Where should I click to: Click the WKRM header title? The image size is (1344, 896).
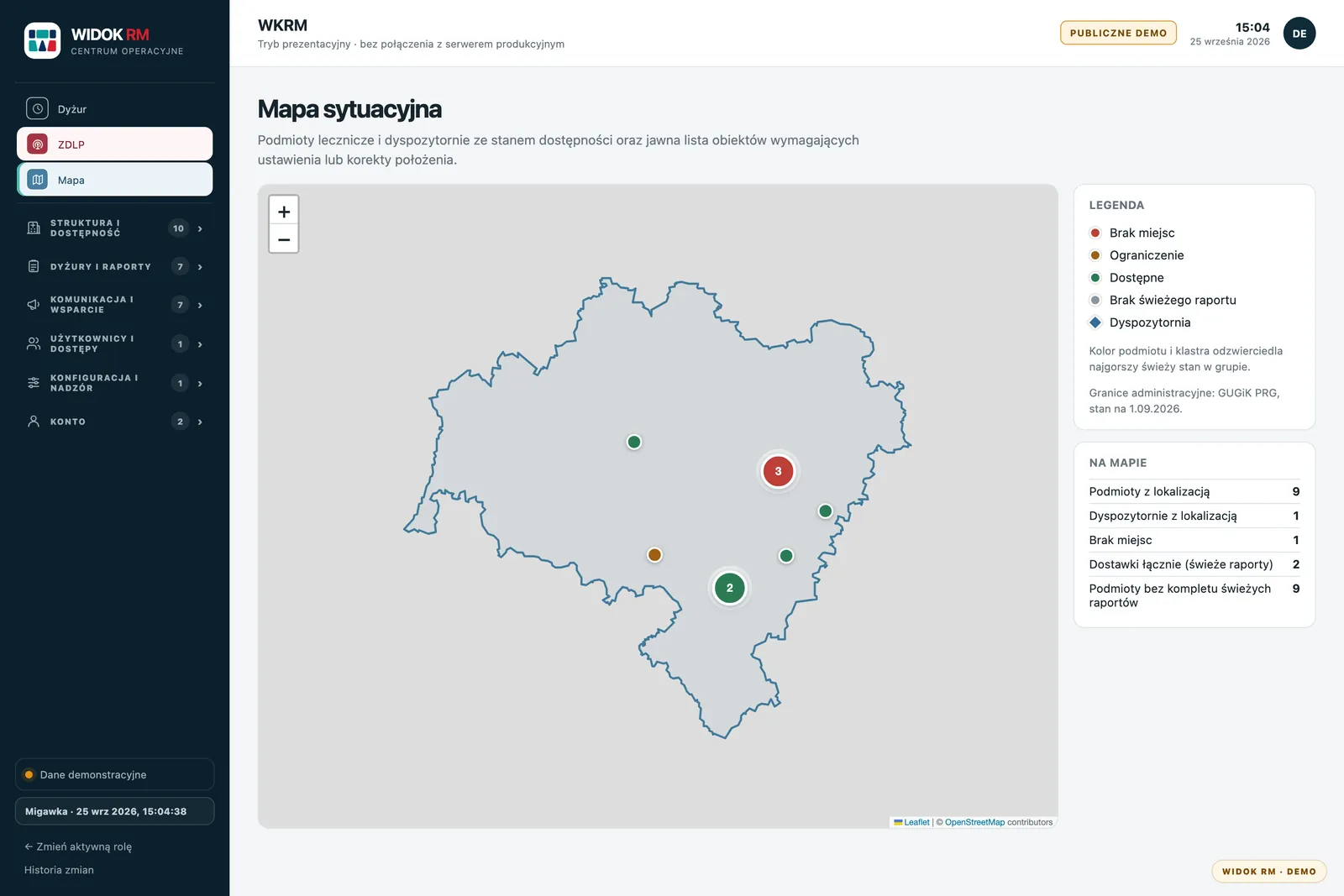282,25
